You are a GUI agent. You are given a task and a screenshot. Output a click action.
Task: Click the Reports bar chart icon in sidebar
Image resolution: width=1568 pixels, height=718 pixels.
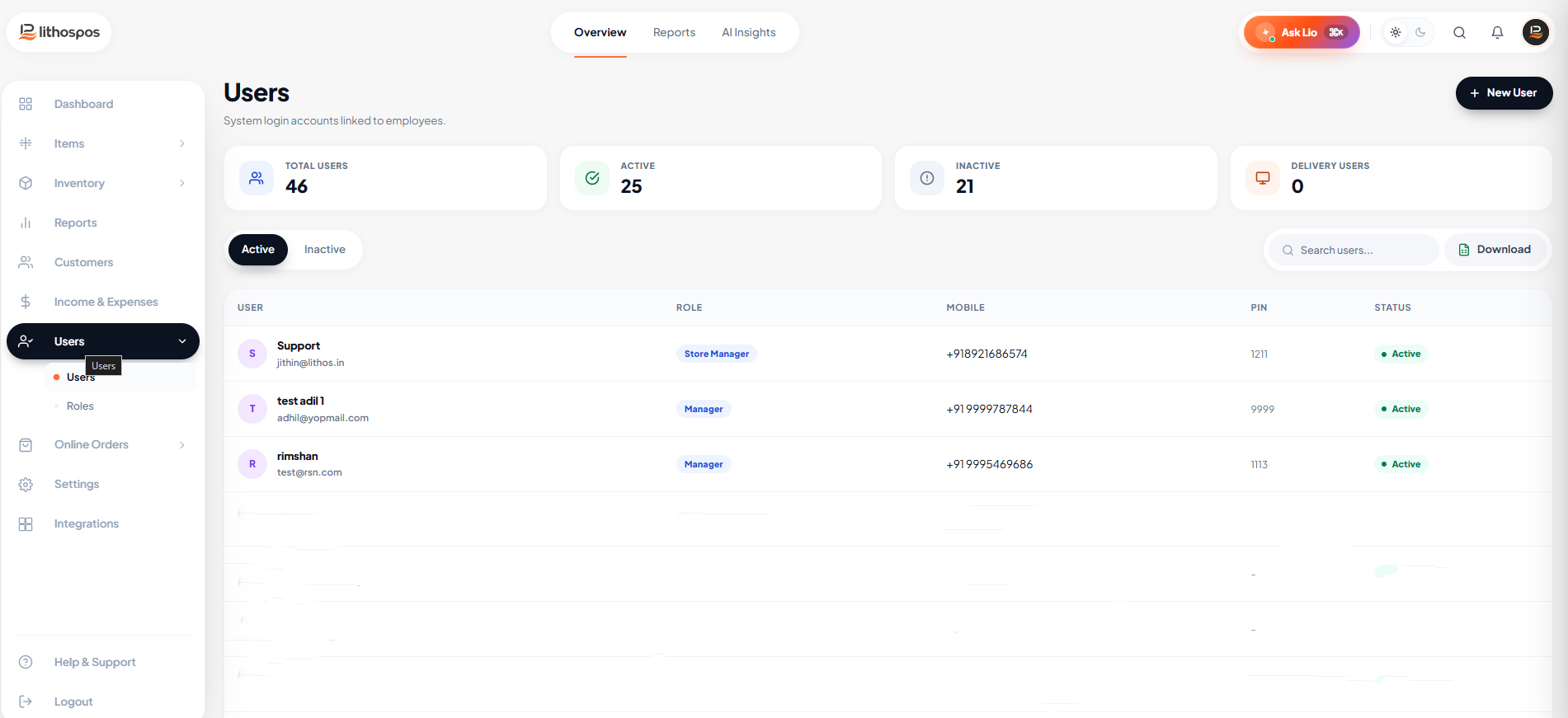26,223
